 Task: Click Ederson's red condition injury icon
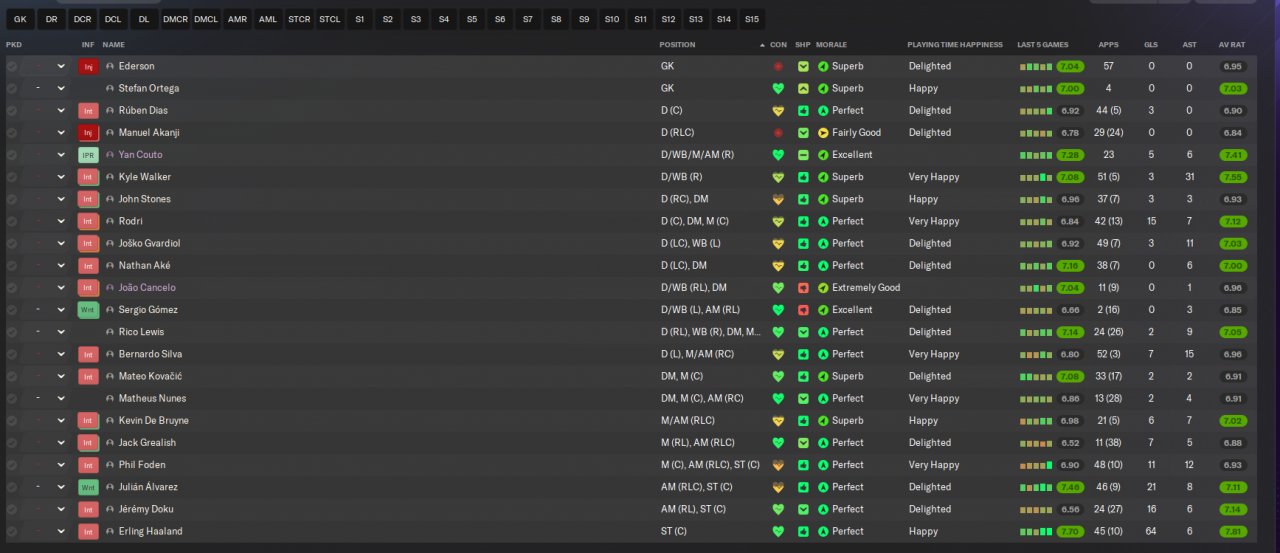[778, 66]
